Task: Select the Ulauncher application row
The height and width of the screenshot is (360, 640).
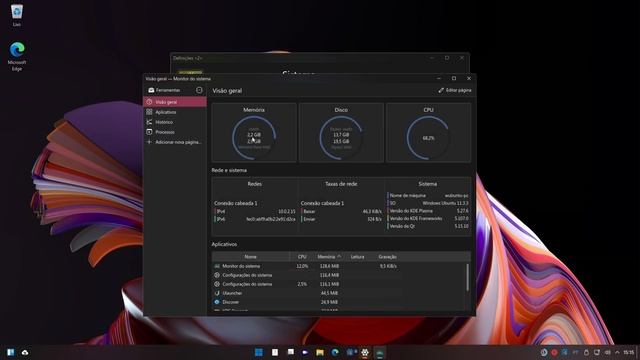Action: tap(339, 293)
